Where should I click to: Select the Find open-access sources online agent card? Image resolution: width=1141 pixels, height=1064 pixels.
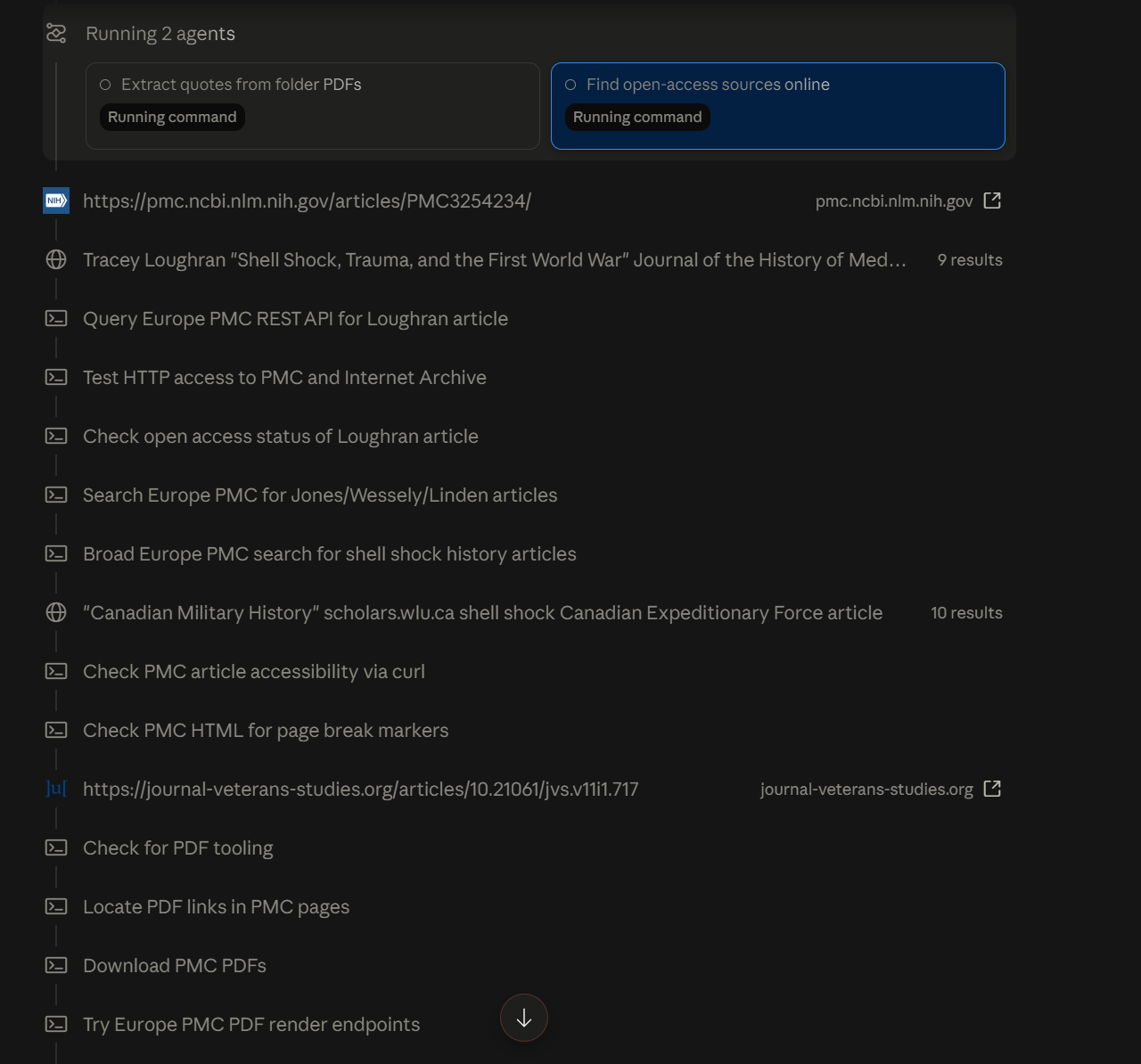click(778, 106)
